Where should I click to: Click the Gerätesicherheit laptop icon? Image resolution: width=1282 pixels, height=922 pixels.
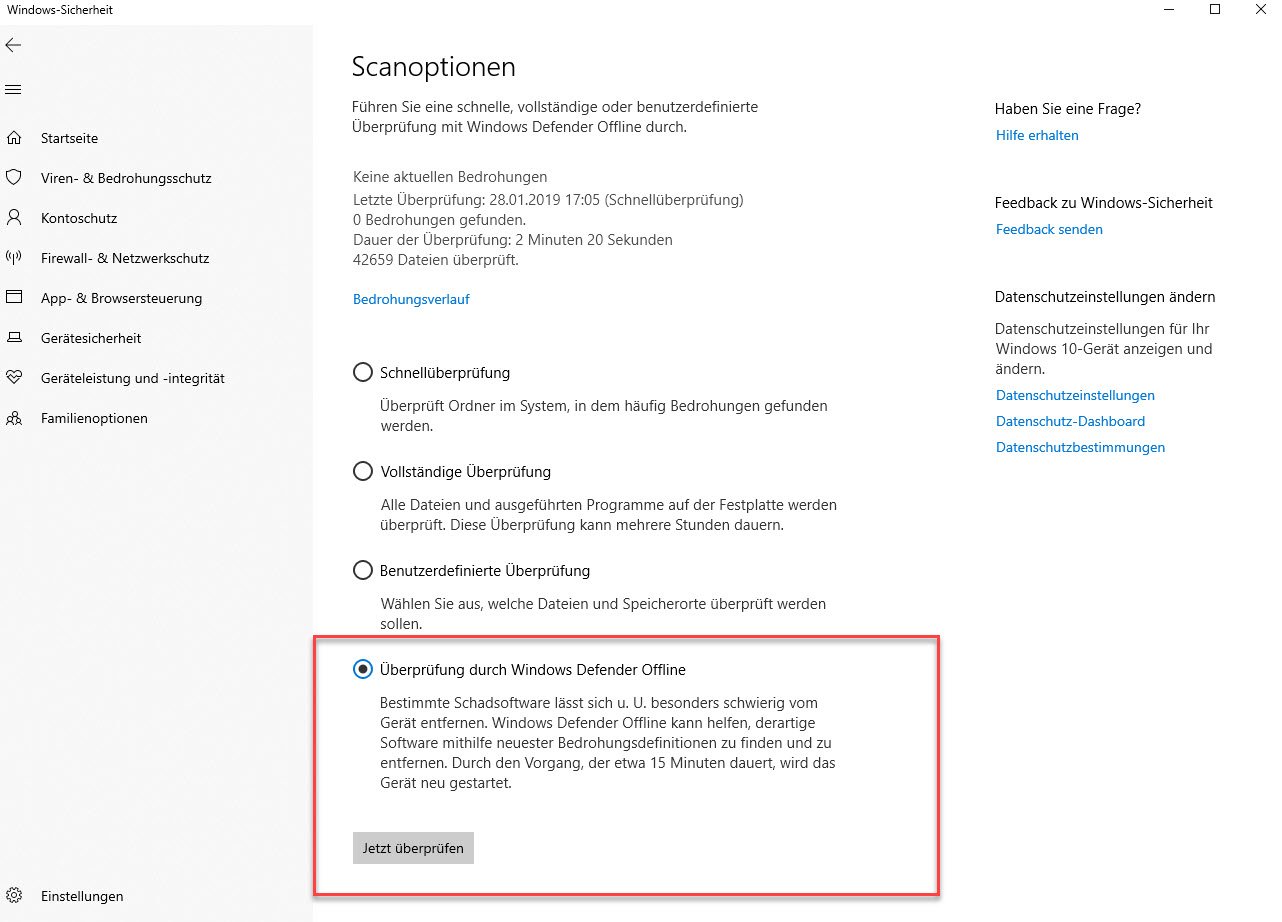coord(14,338)
